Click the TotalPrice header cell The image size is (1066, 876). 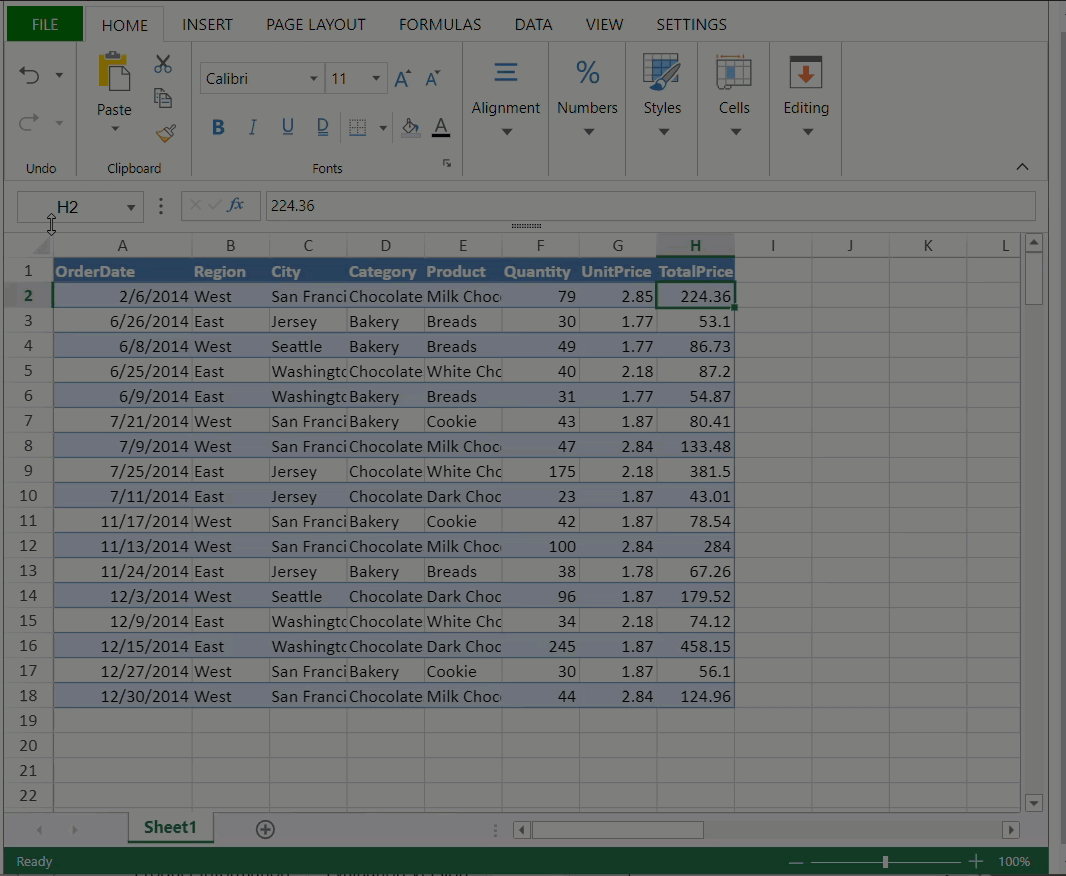click(x=695, y=271)
